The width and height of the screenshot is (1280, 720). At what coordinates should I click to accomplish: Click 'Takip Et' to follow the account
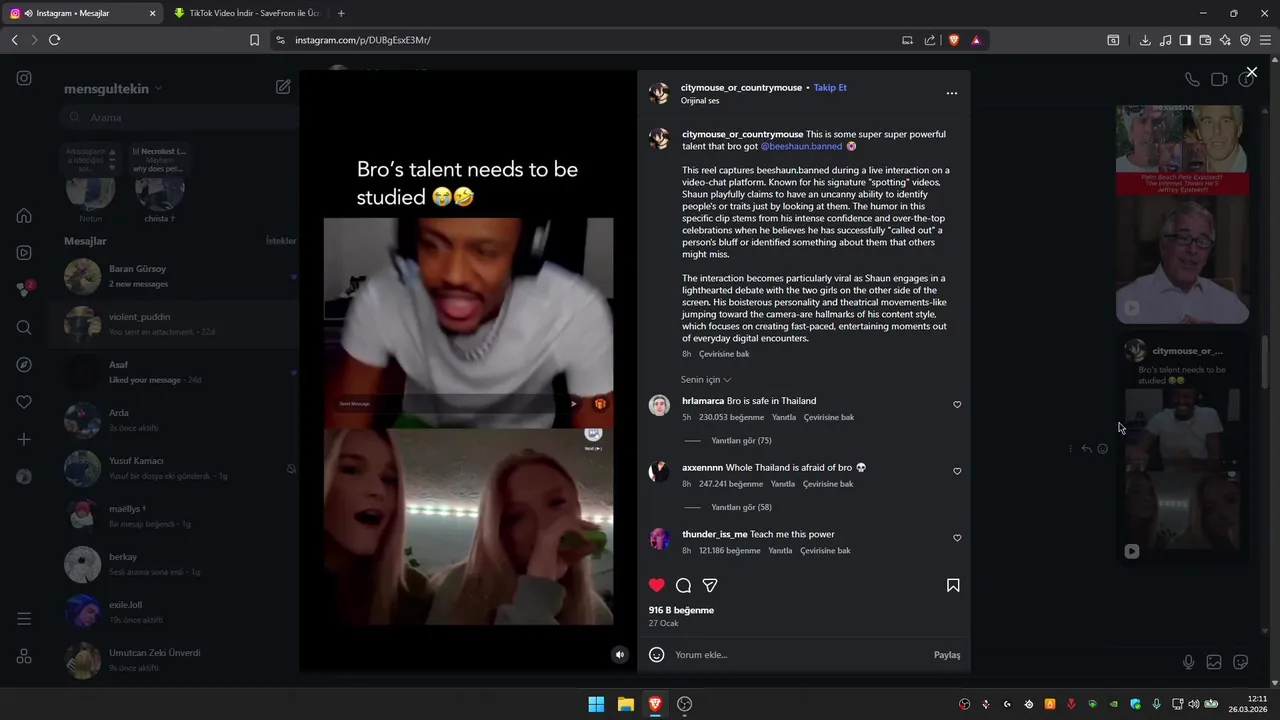click(830, 87)
